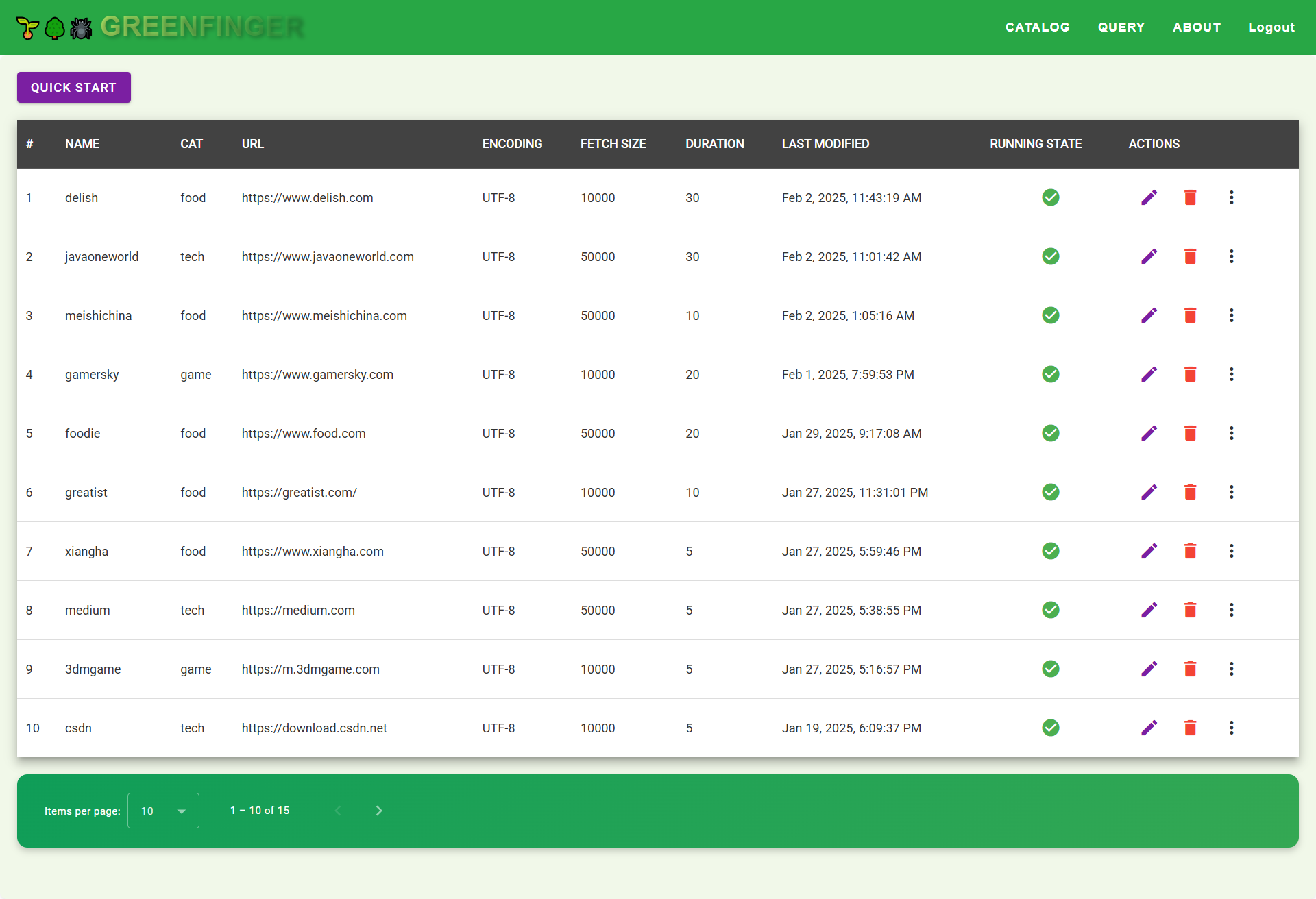Click the csdn running state checkmark
The width and height of the screenshot is (1316, 899).
1051,728
